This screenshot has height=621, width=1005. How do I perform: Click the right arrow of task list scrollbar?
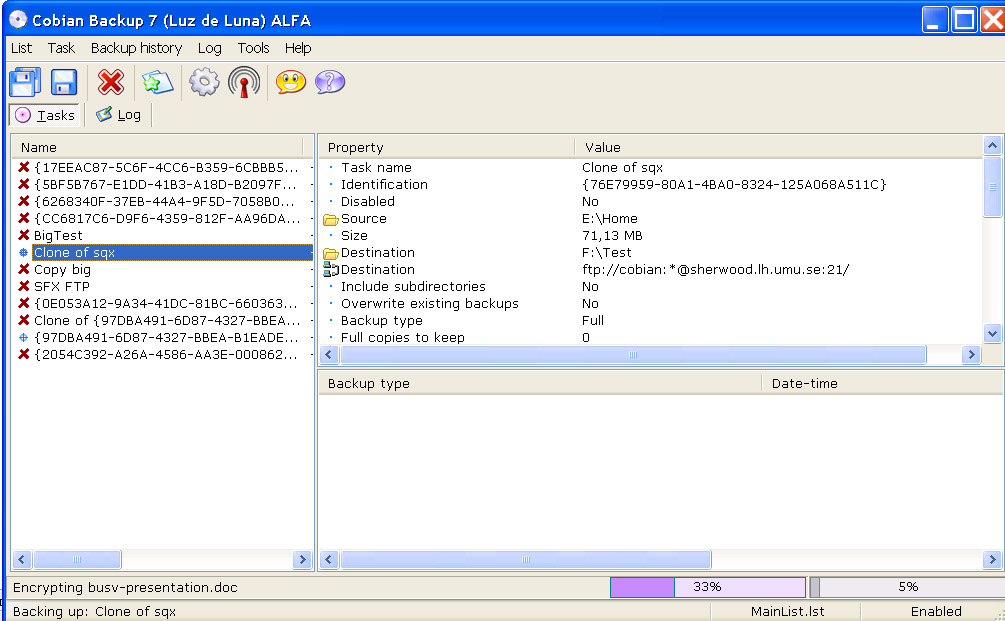tap(301, 560)
